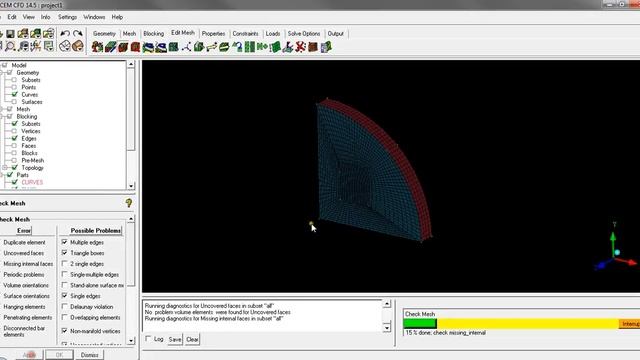Screen dimensions: 640x360
Task: Open the Check Mesh tool
Action: pyautogui.click(x=123, y=47)
